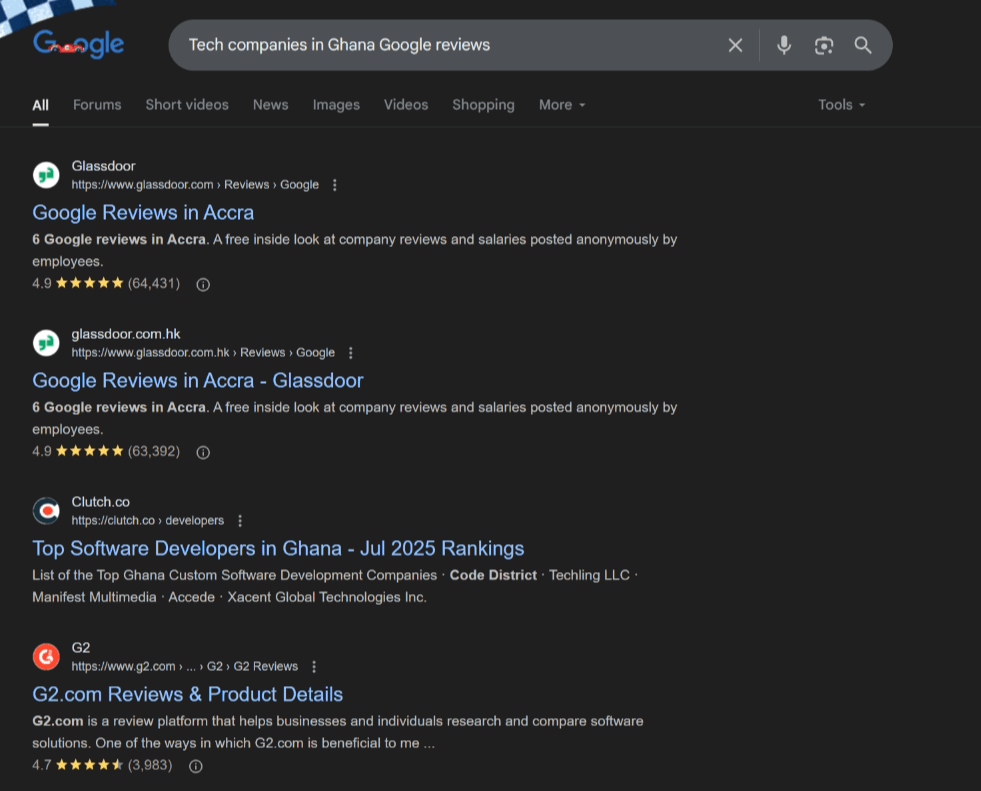The image size is (981, 791).
Task: Switch to the Shopping tab
Action: 483,105
